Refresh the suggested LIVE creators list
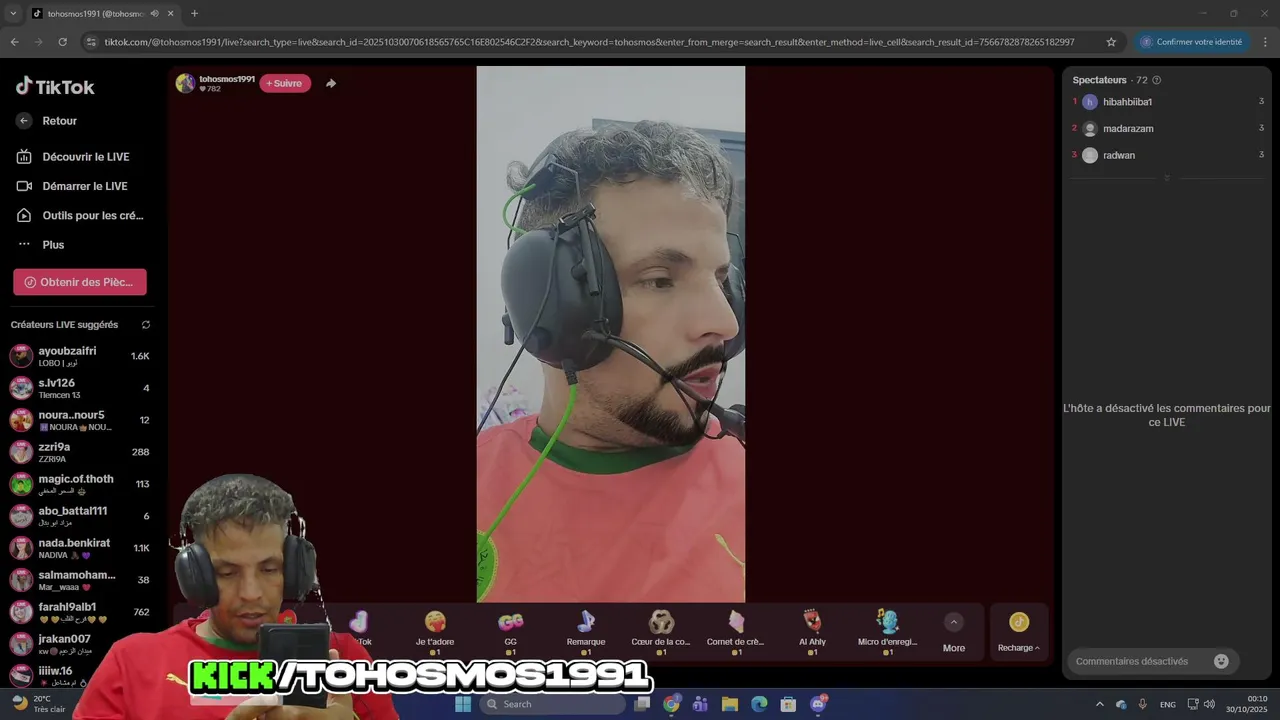 pyautogui.click(x=146, y=325)
